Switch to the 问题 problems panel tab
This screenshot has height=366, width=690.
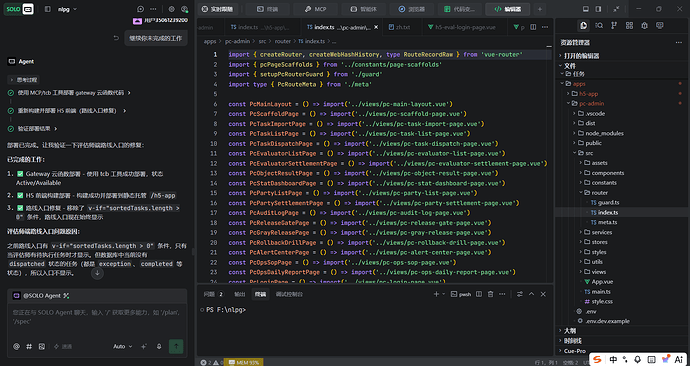point(213,294)
